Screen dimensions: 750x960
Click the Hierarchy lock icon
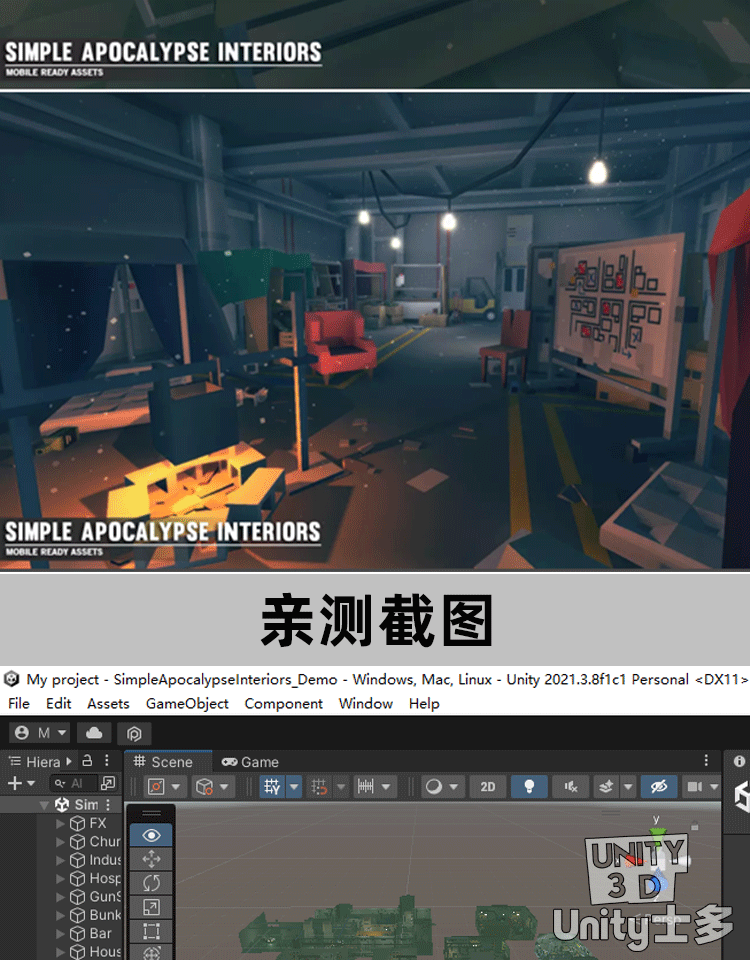[88, 761]
